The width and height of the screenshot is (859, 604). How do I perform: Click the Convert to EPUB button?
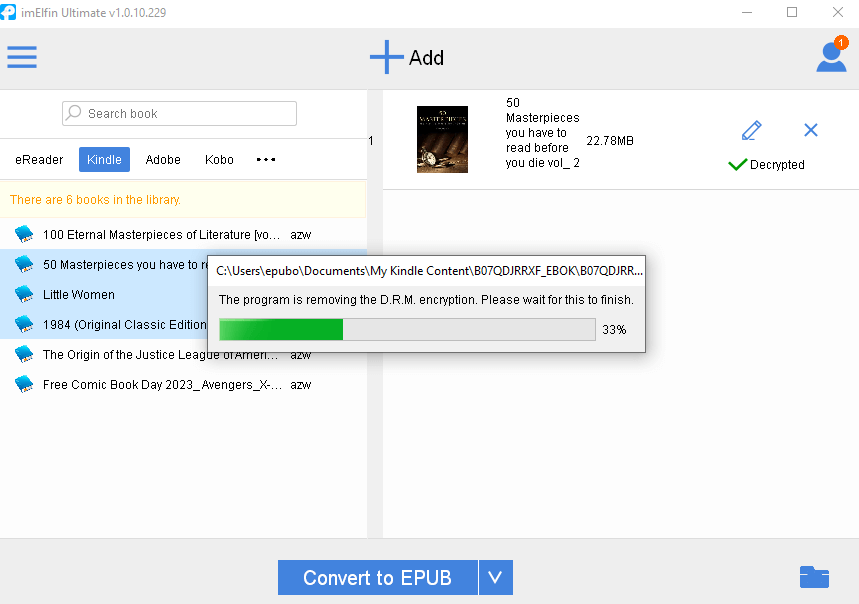click(377, 577)
